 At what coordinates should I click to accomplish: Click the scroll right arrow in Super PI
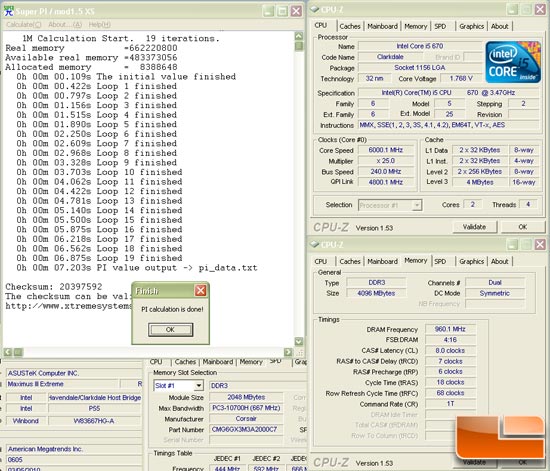pos(288,352)
